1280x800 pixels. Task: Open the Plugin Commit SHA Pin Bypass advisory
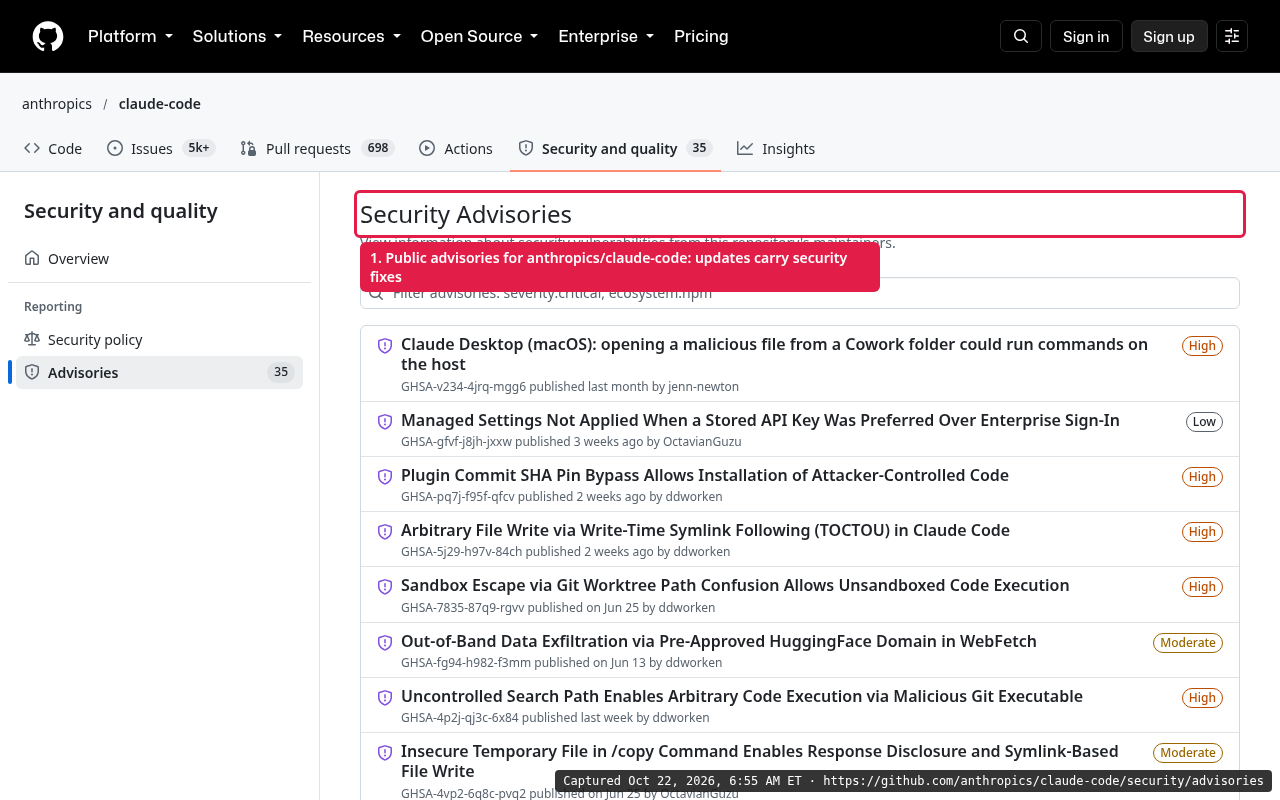coord(705,475)
